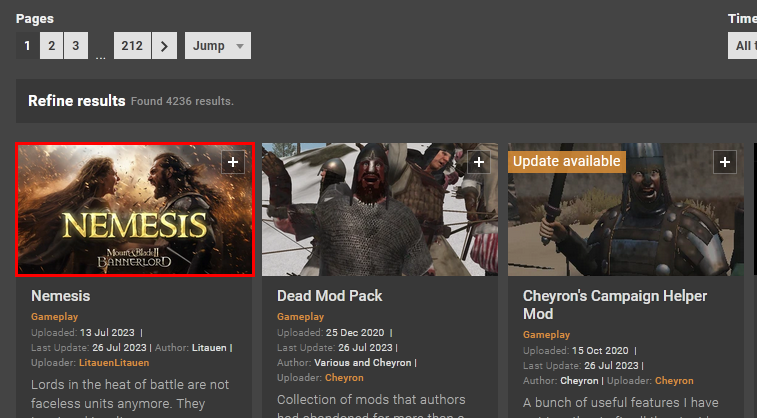Go to the next page with the arrow button

164,46
